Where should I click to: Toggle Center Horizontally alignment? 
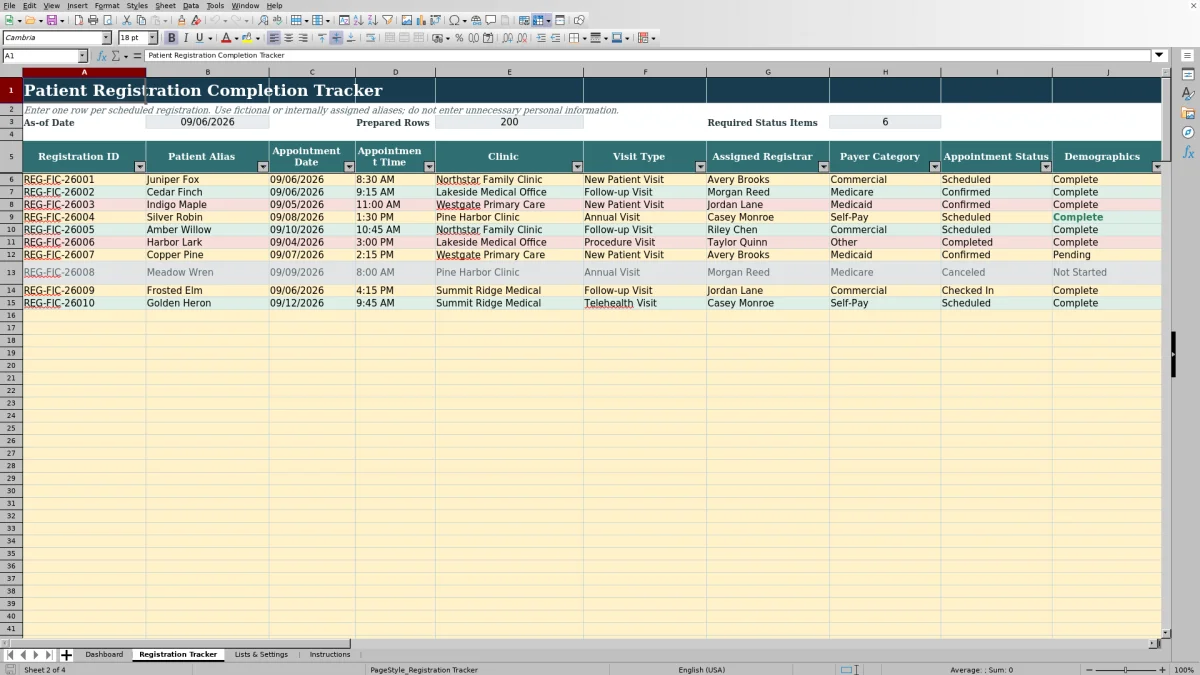point(288,38)
